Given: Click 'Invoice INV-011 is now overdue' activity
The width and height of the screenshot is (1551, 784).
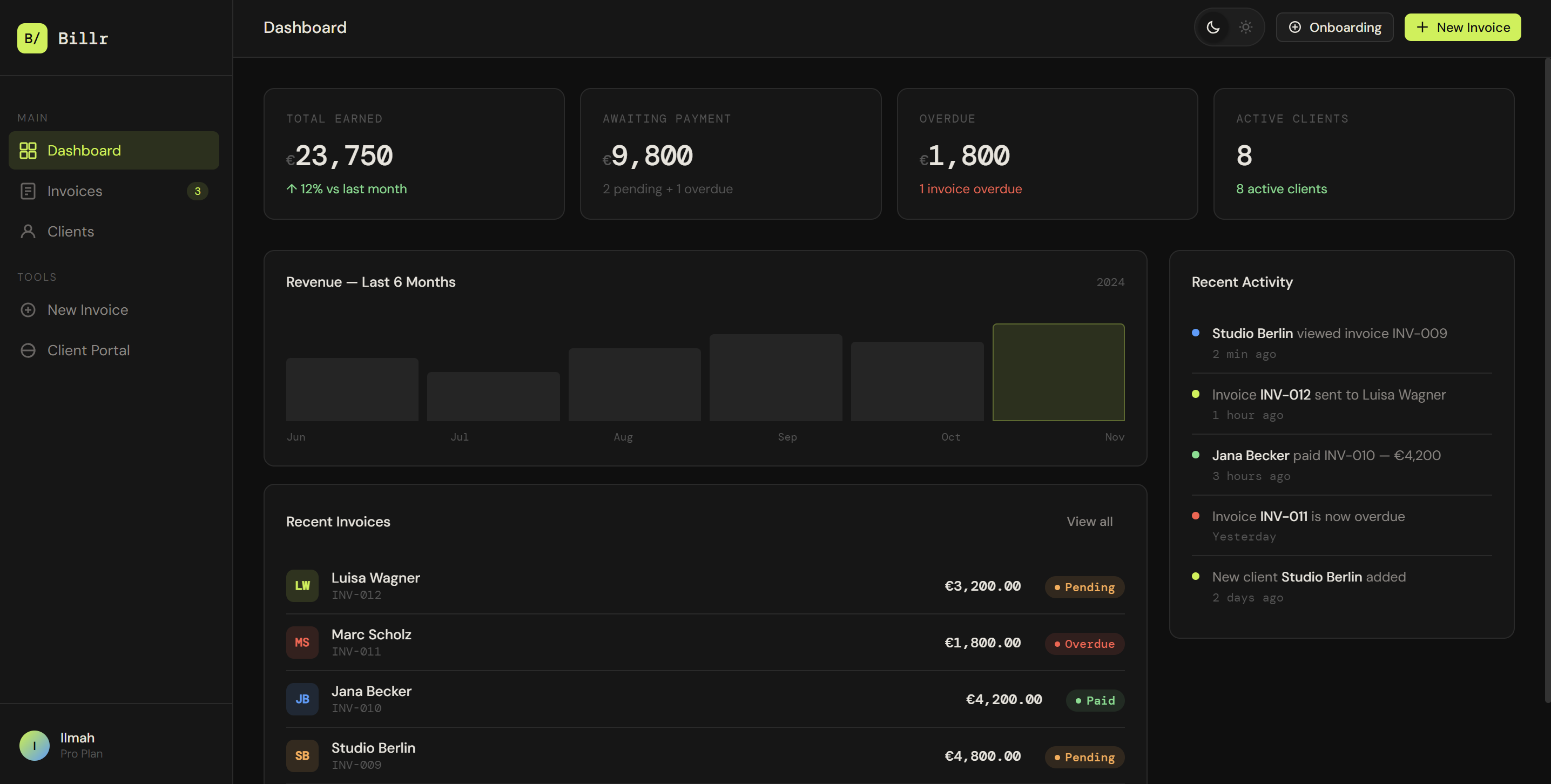Looking at the screenshot, I should pos(1341,526).
